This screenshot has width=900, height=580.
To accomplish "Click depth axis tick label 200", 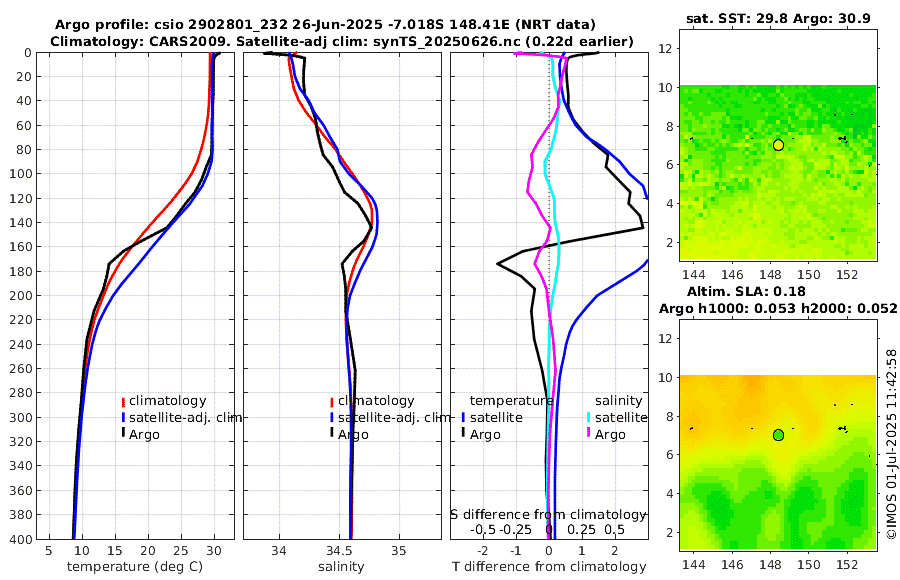I will [21, 296].
